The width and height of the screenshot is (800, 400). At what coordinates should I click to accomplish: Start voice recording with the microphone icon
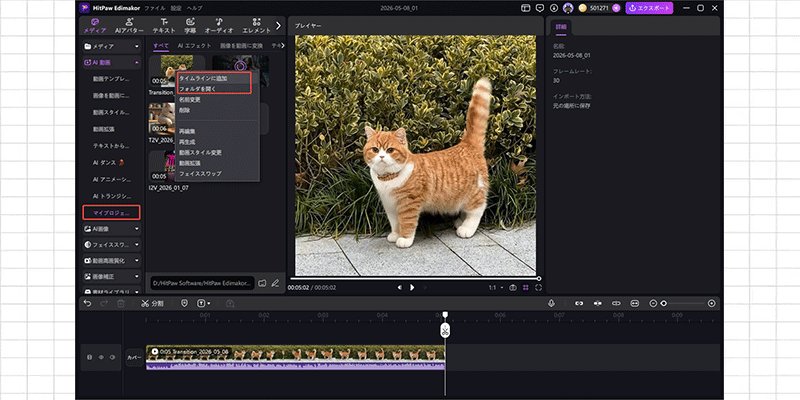(552, 303)
